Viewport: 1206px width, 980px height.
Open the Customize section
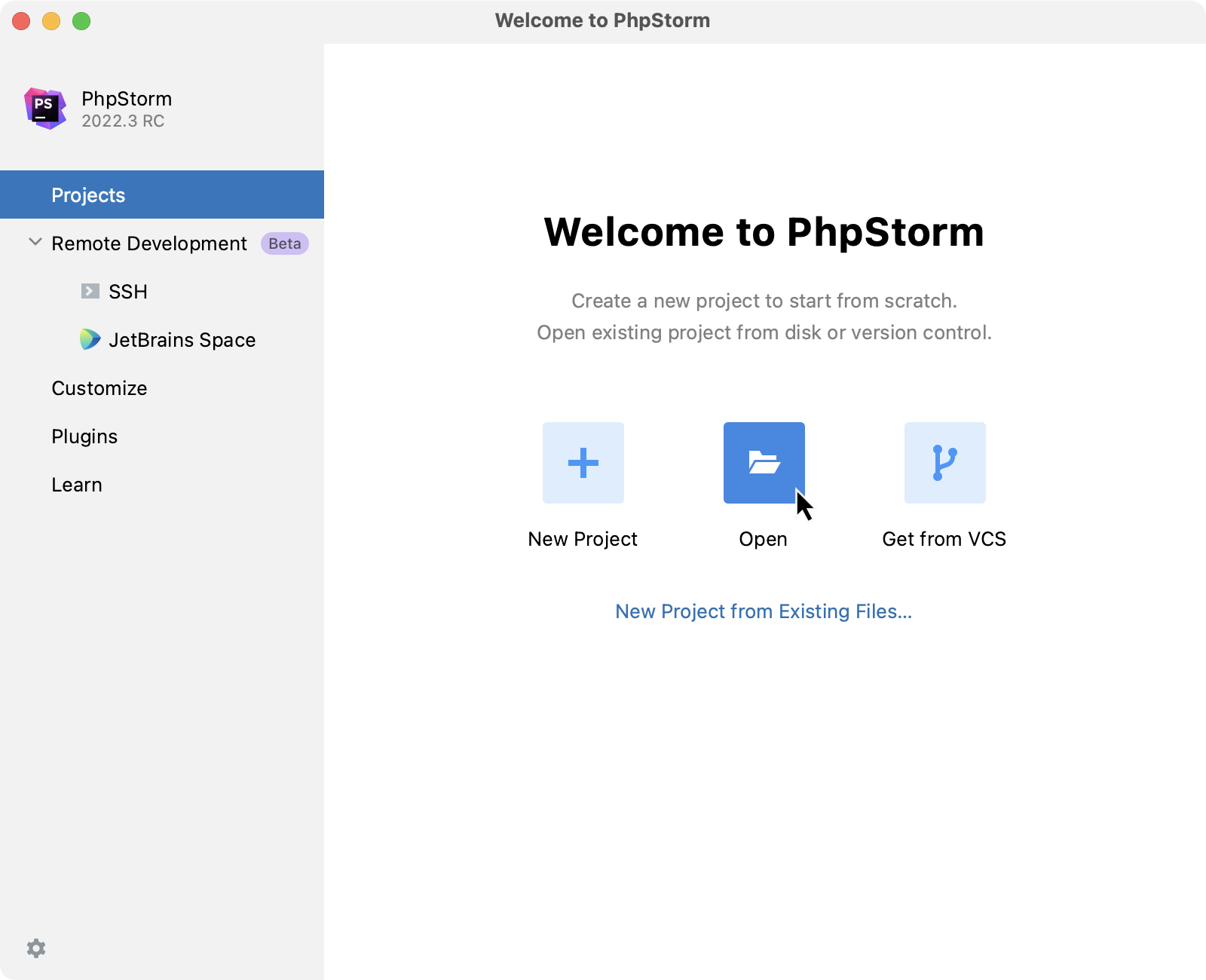[x=99, y=388]
